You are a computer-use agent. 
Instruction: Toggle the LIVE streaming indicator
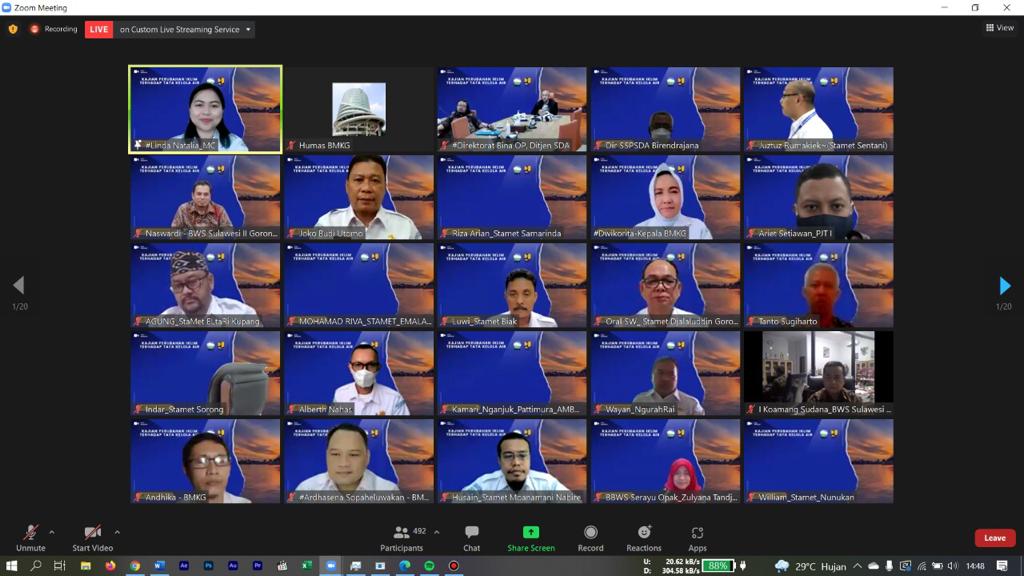(98, 29)
